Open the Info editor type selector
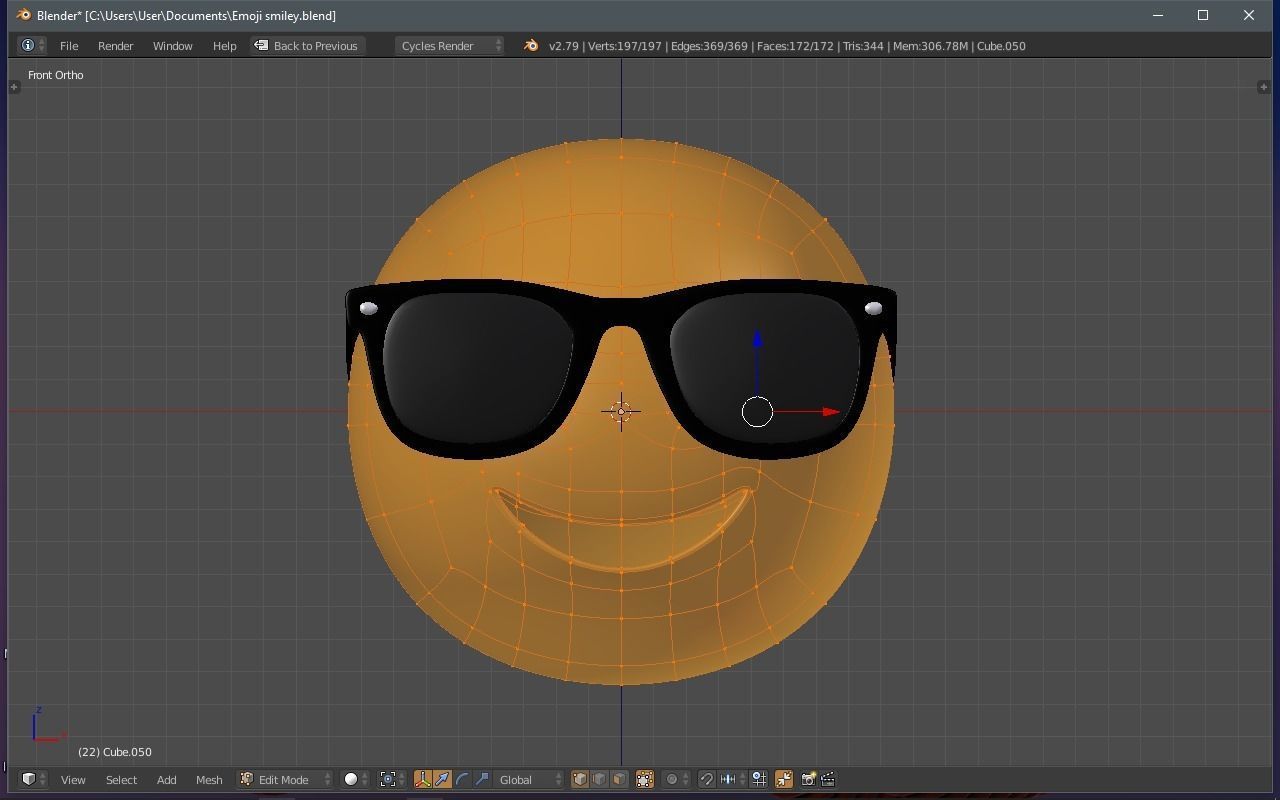Image resolution: width=1280 pixels, height=800 pixels. pos(32,46)
